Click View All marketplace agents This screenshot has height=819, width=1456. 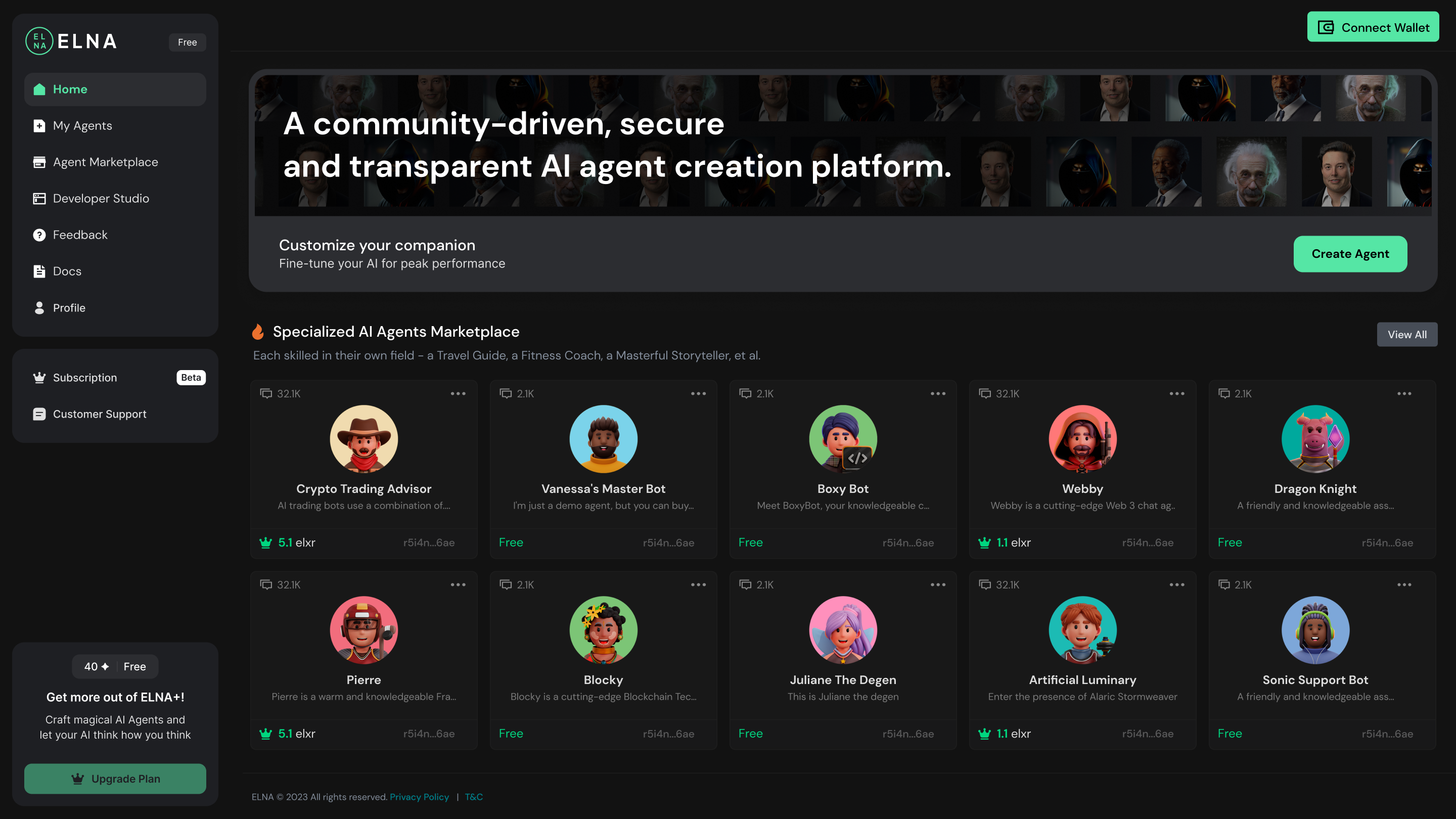tap(1407, 335)
